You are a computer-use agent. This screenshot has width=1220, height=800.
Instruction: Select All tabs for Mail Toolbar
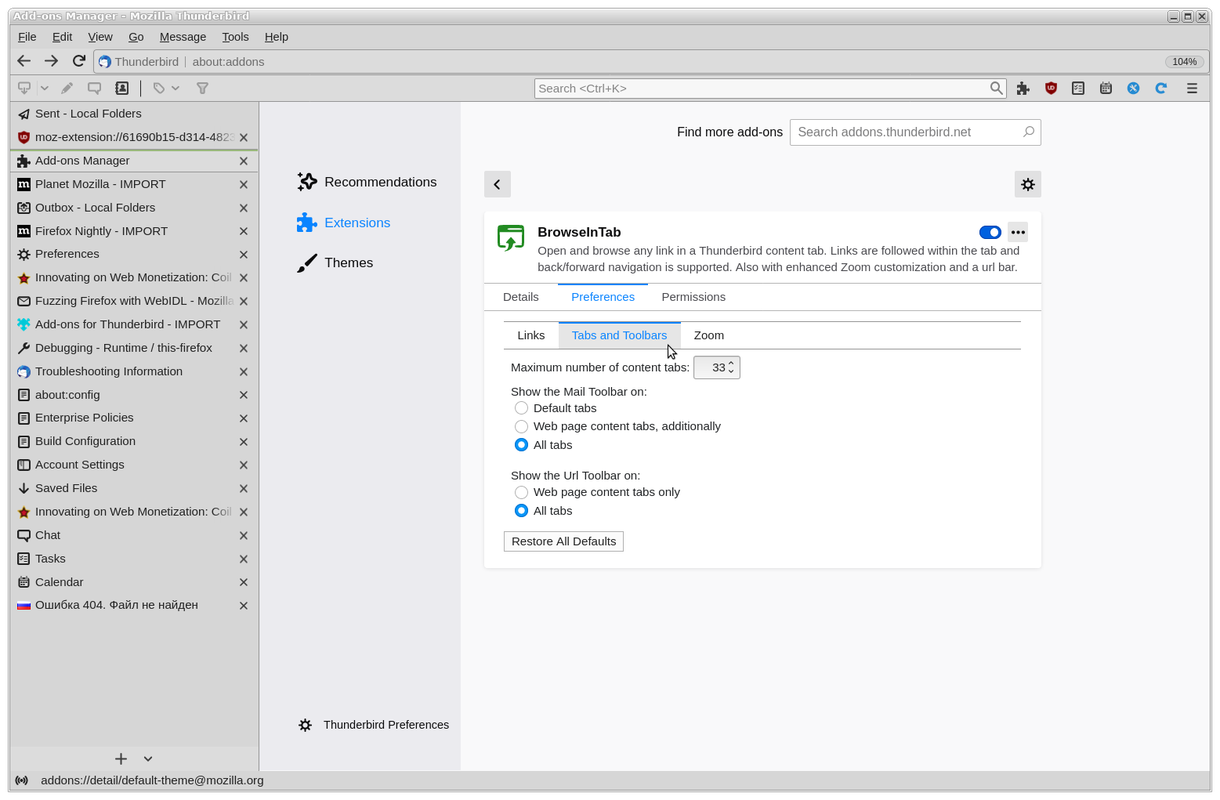click(x=521, y=445)
